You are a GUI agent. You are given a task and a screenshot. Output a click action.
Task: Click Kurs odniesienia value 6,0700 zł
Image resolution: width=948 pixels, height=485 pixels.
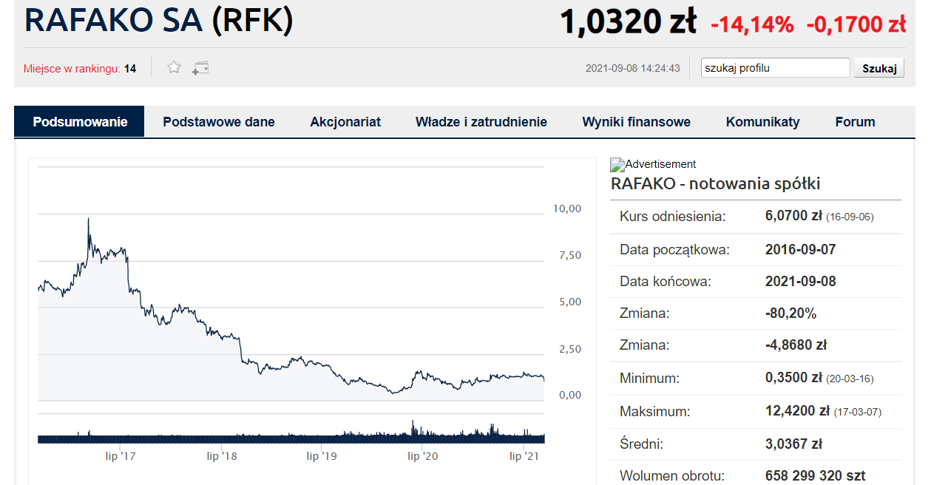coord(793,216)
